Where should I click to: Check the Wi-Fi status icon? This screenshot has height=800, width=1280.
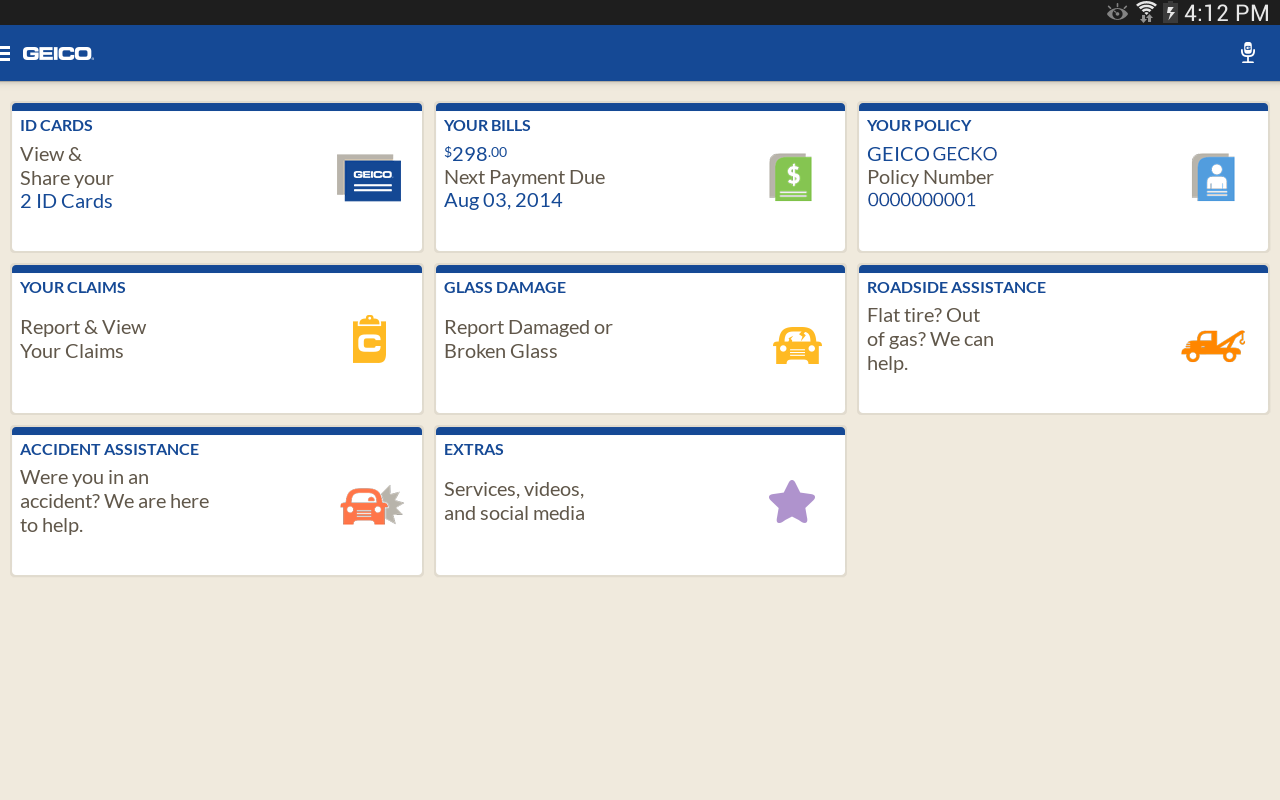(1146, 12)
